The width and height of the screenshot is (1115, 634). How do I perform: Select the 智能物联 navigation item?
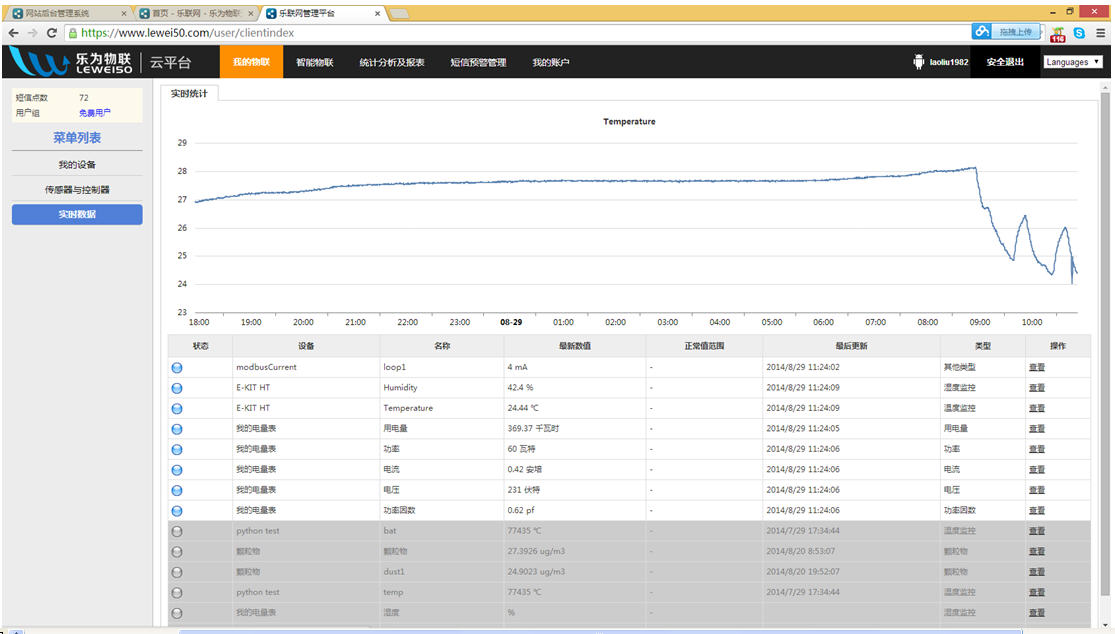pyautogui.click(x=314, y=62)
